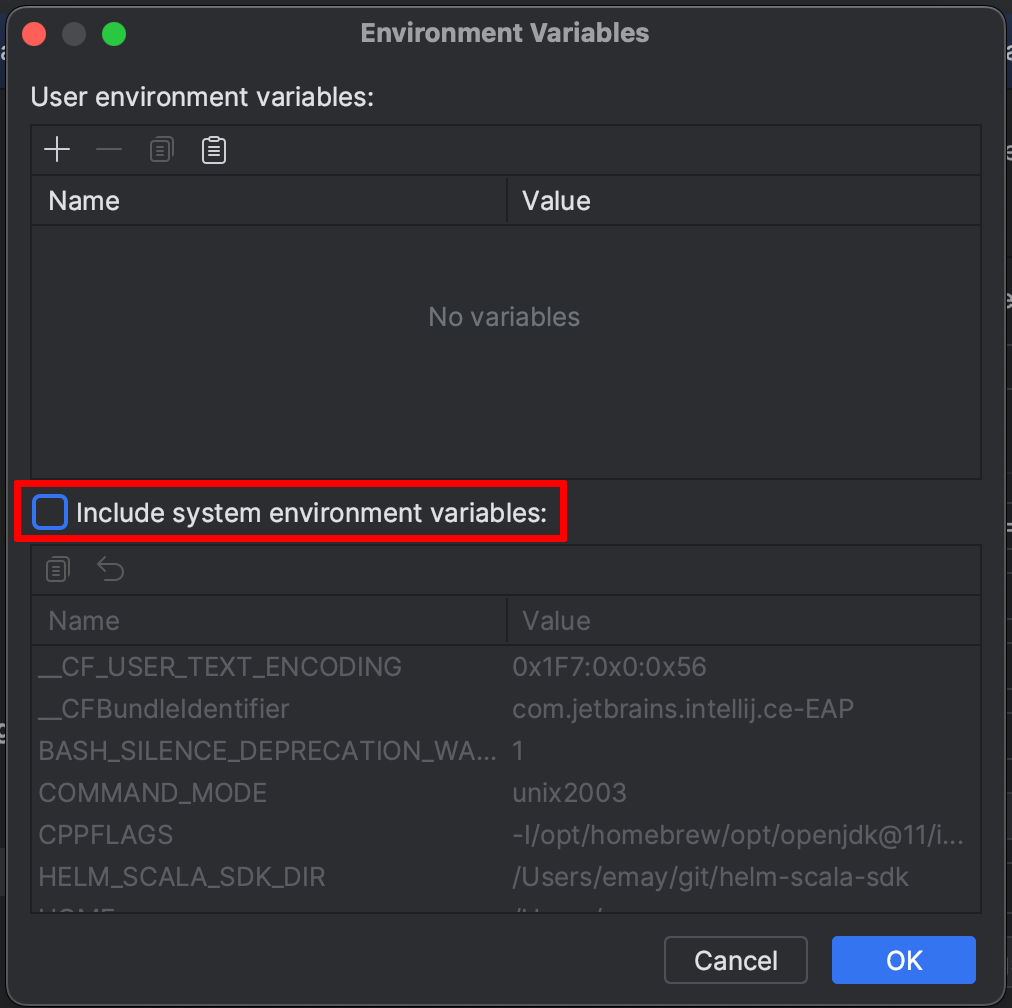Click the CPPFLAGS variable row

coord(106,835)
